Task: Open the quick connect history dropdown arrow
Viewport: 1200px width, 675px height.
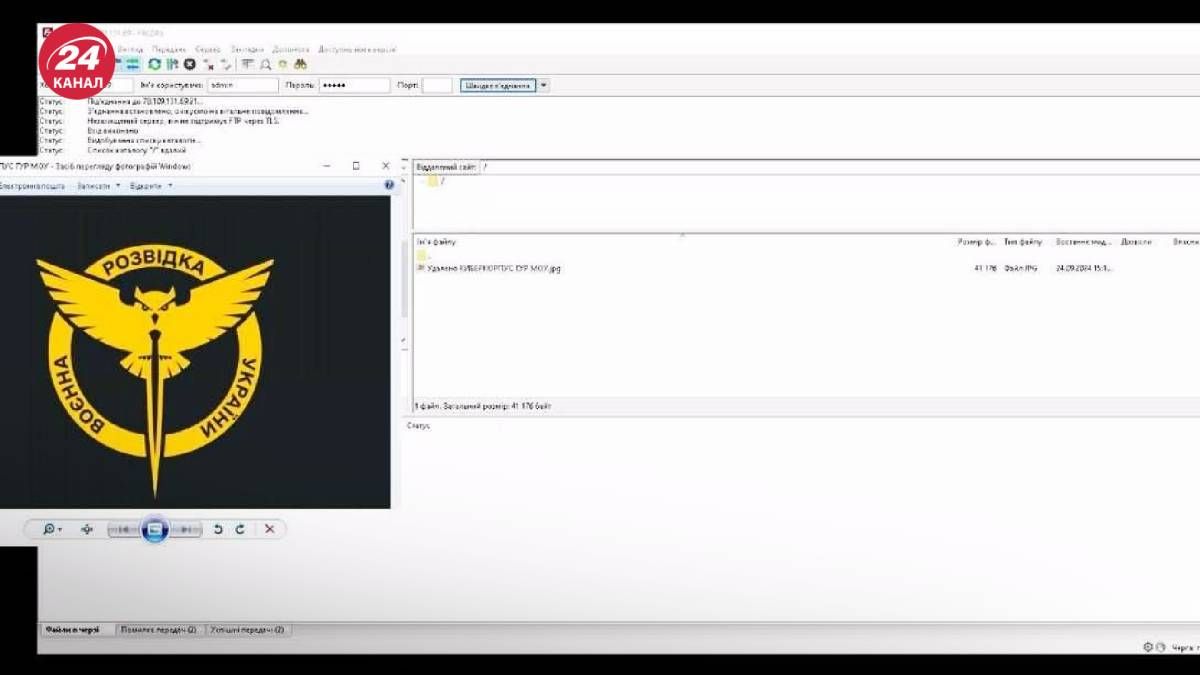Action: 544,86
